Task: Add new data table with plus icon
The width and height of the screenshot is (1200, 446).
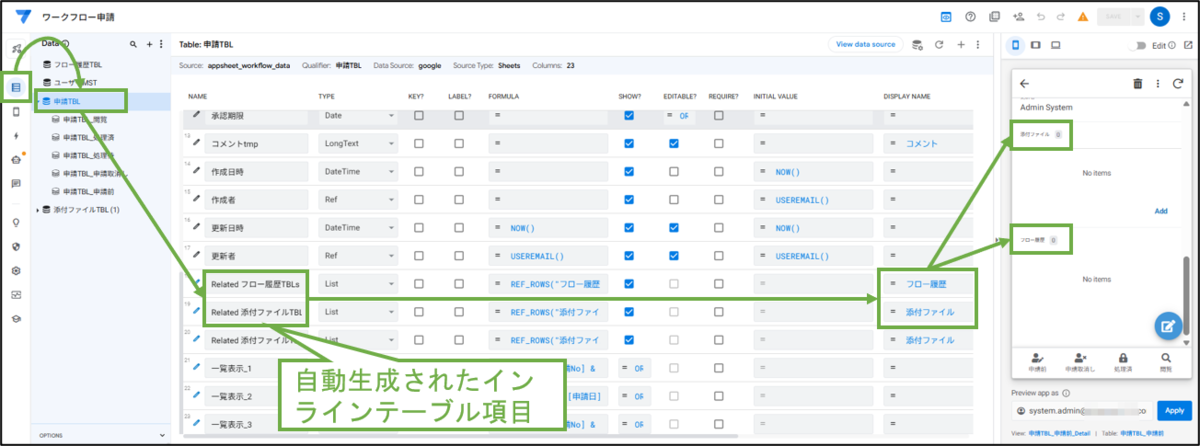Action: 149,45
